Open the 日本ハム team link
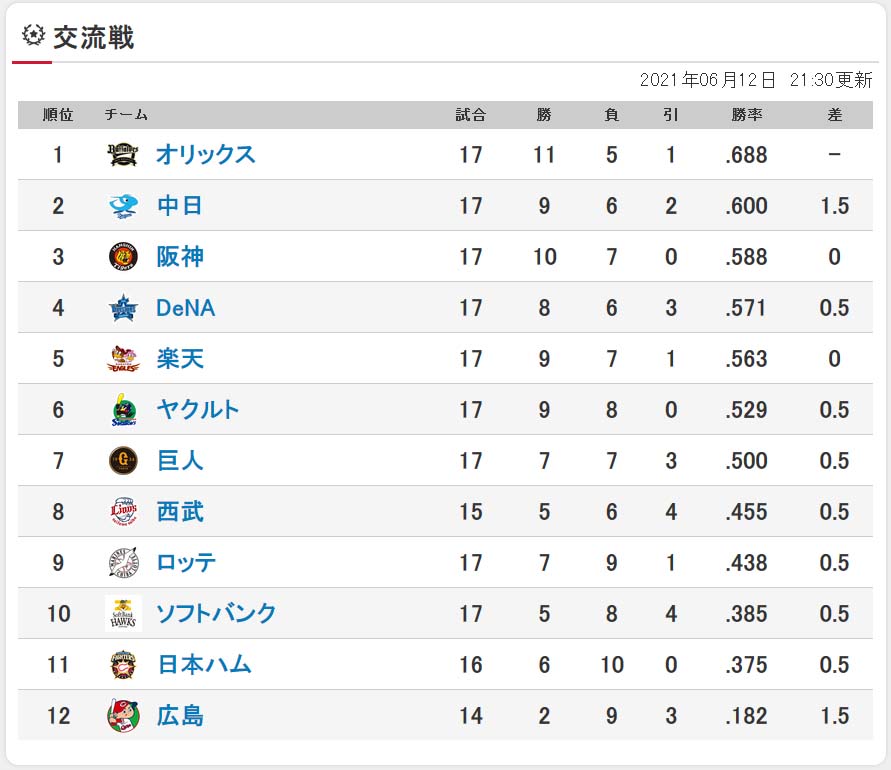This screenshot has height=770, width=891. pyautogui.click(x=205, y=665)
